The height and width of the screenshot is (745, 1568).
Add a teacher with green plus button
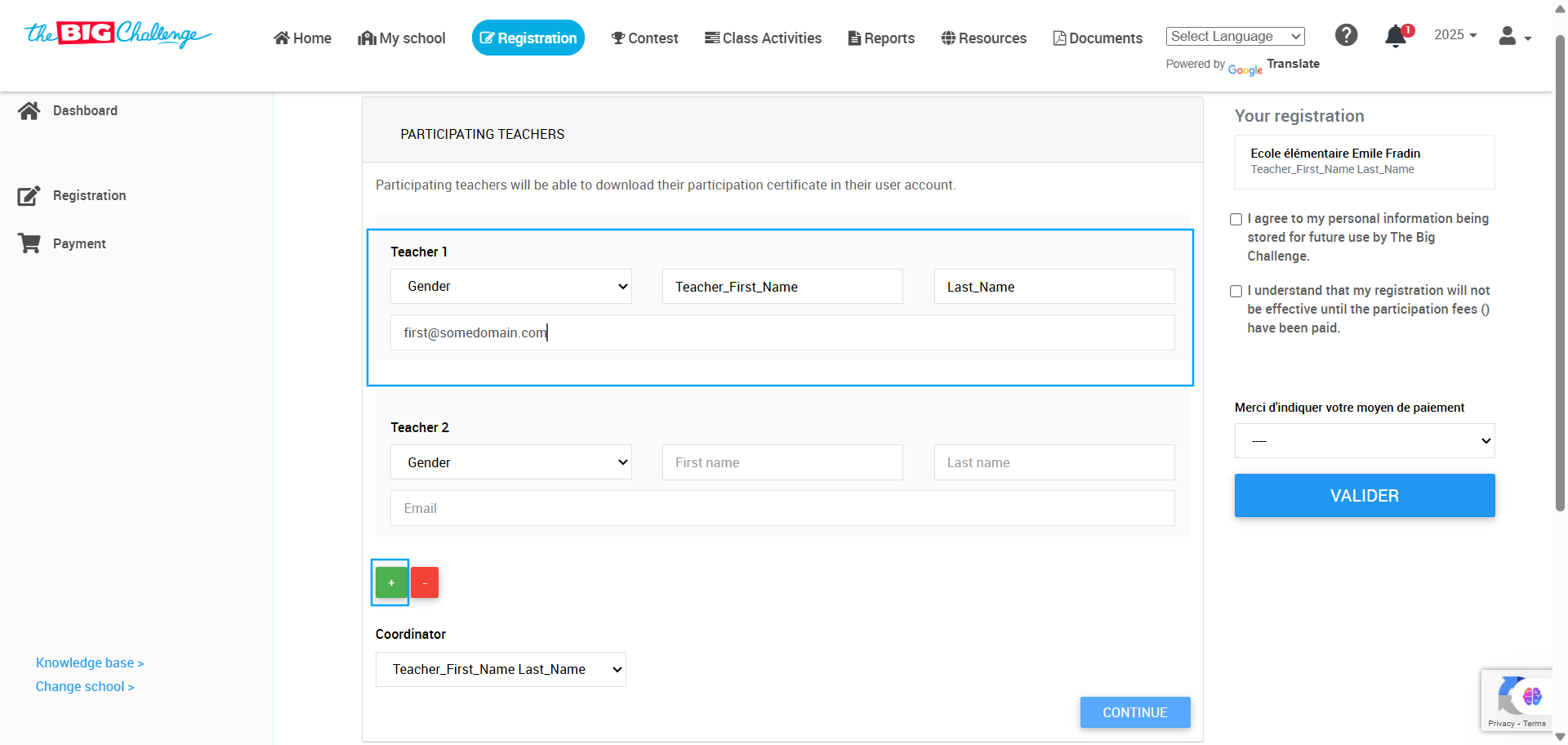point(391,582)
